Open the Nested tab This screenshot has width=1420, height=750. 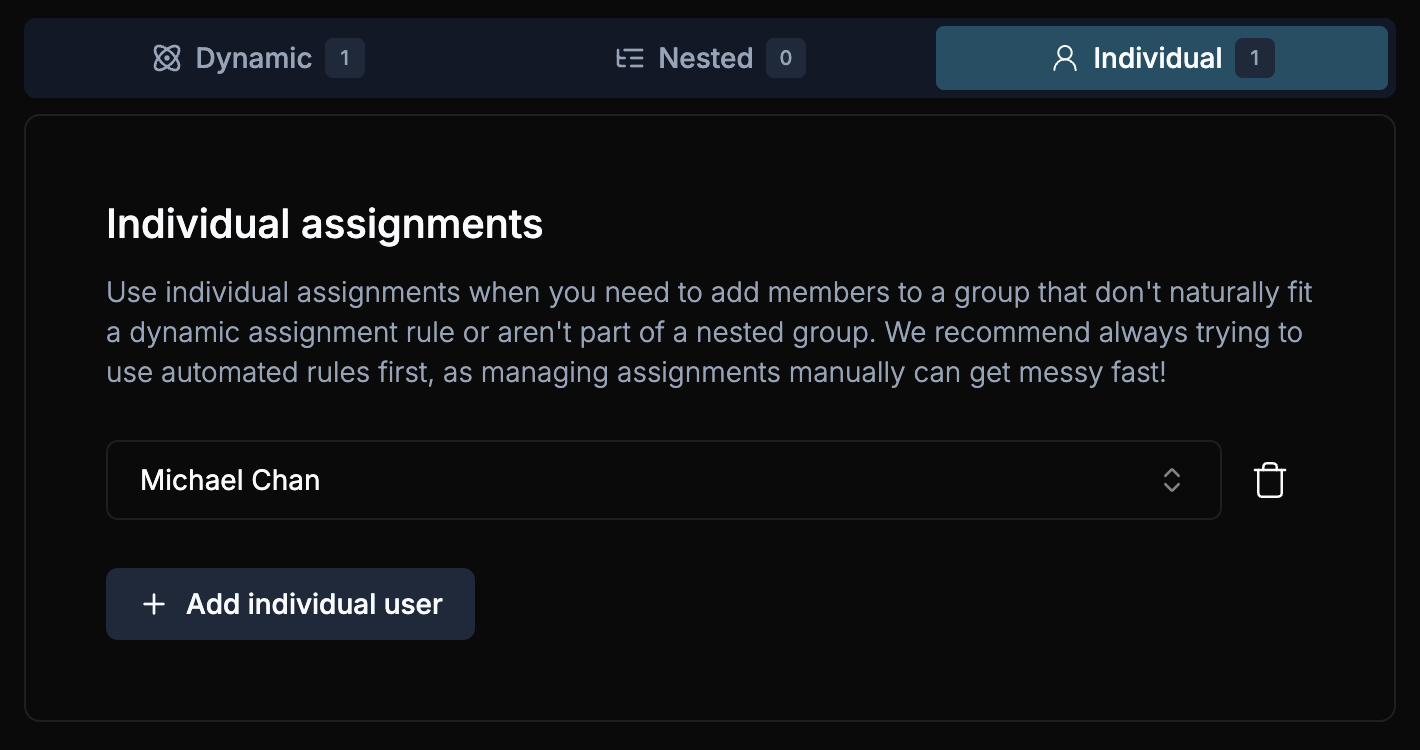tap(705, 58)
